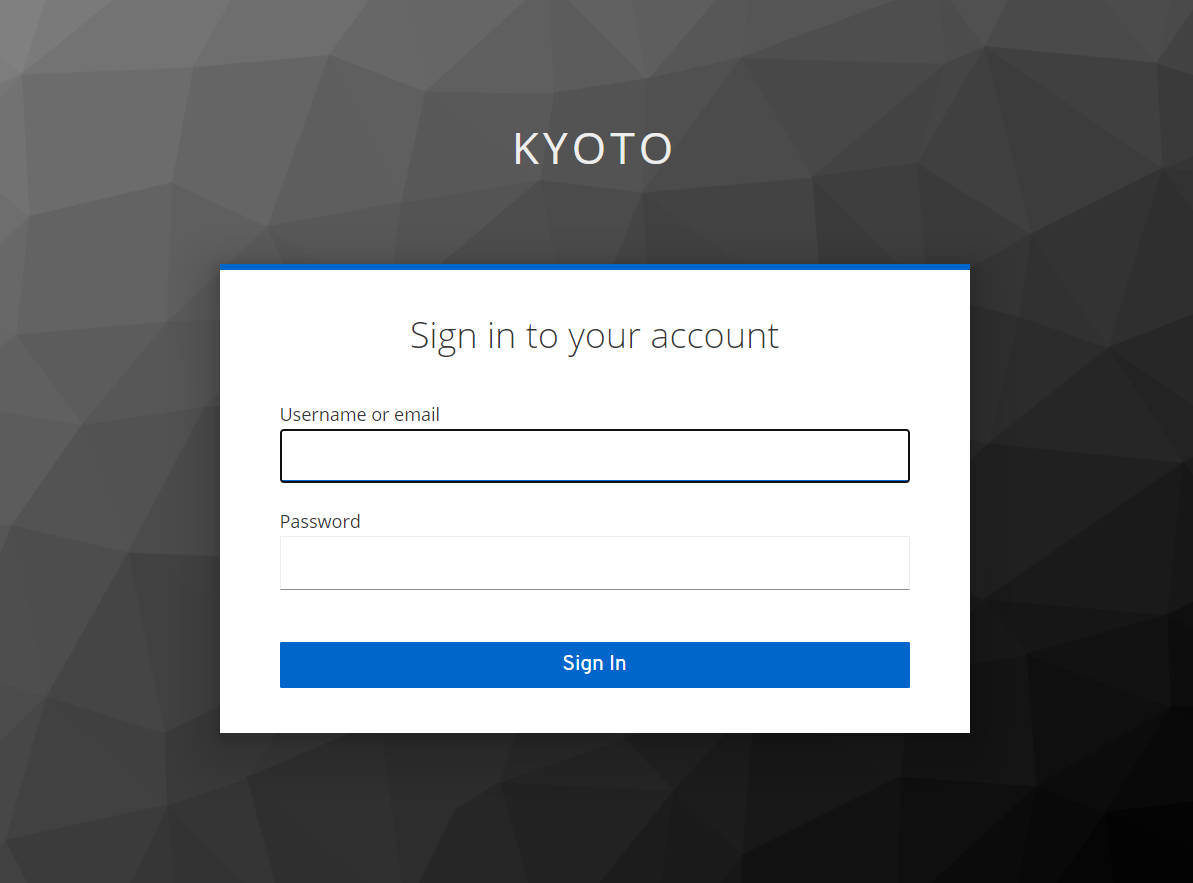
Task: Click the right end of the password box
Action: (x=896, y=563)
